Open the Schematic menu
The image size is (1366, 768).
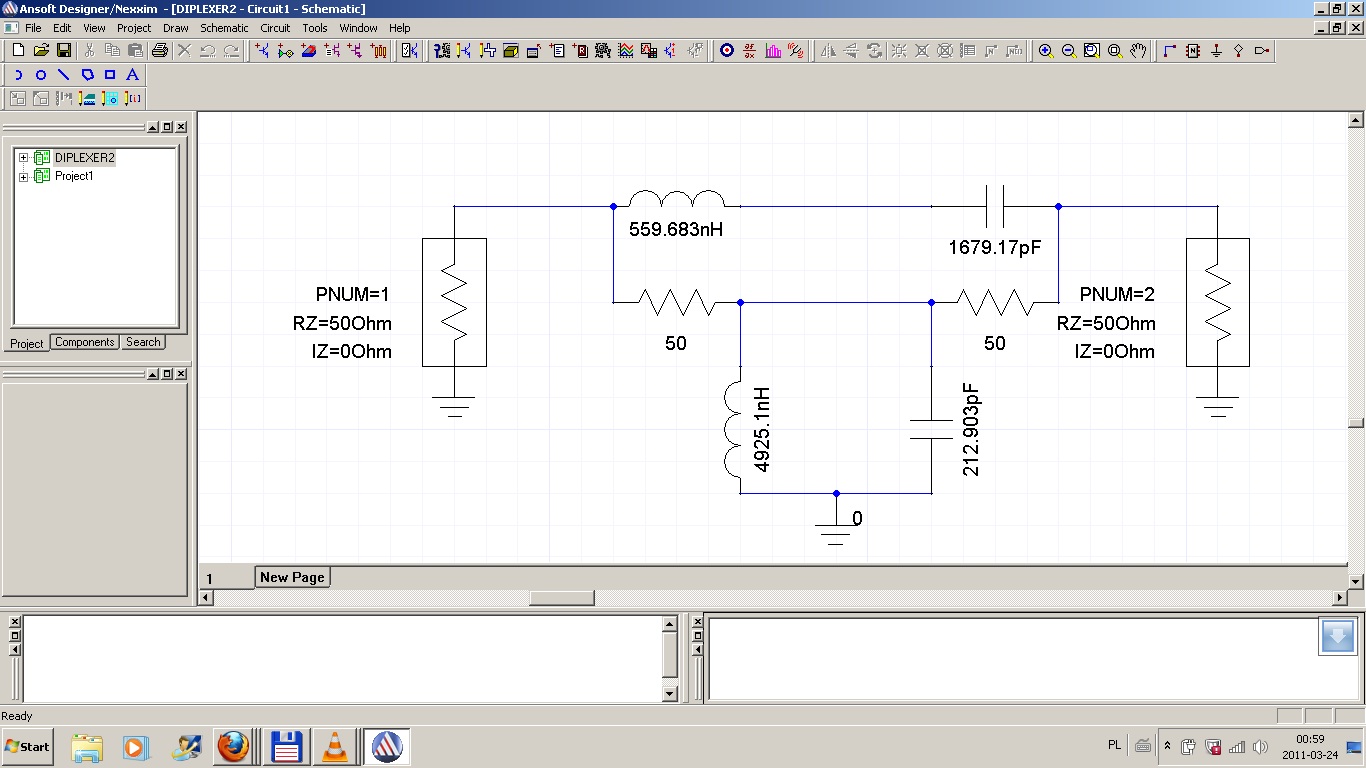click(x=224, y=28)
